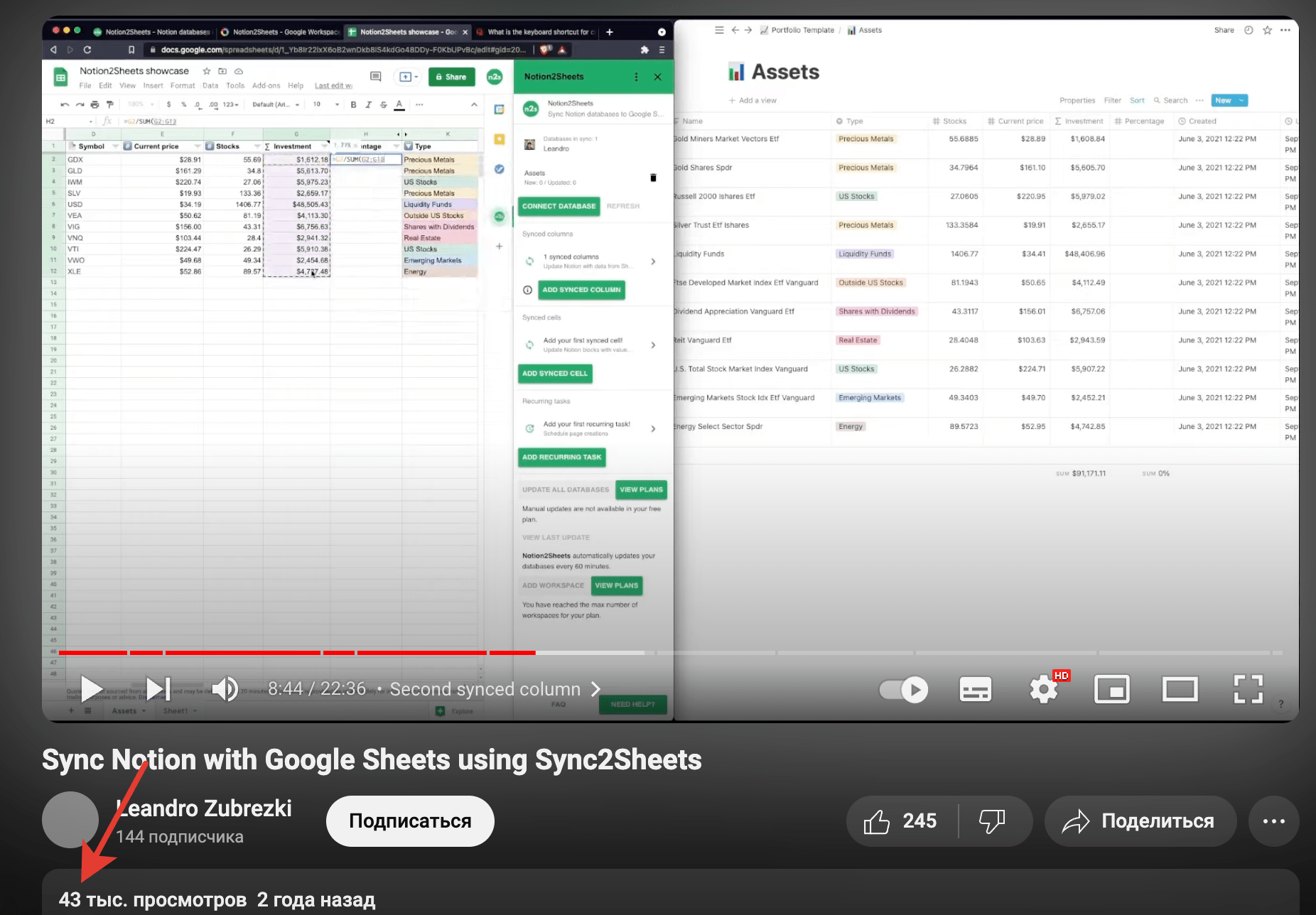Screen dimensions: 1316x915
Task: Click the ADD RECURRING TASK button
Action: pos(562,457)
